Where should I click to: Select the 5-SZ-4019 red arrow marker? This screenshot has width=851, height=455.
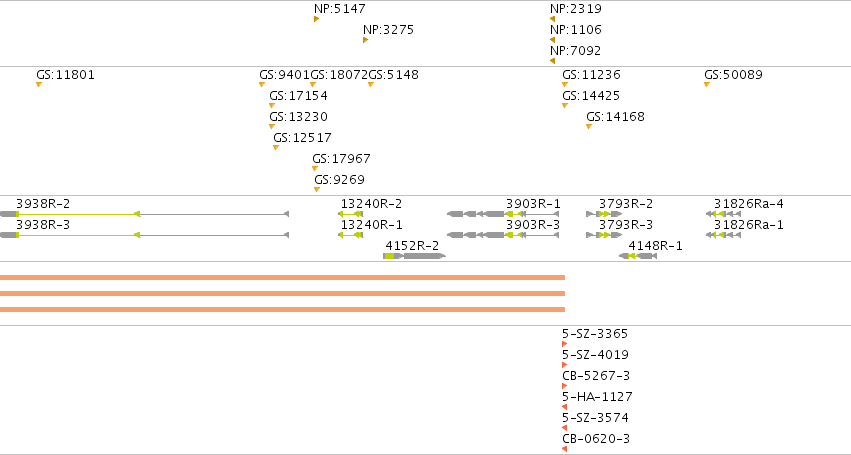(564, 365)
